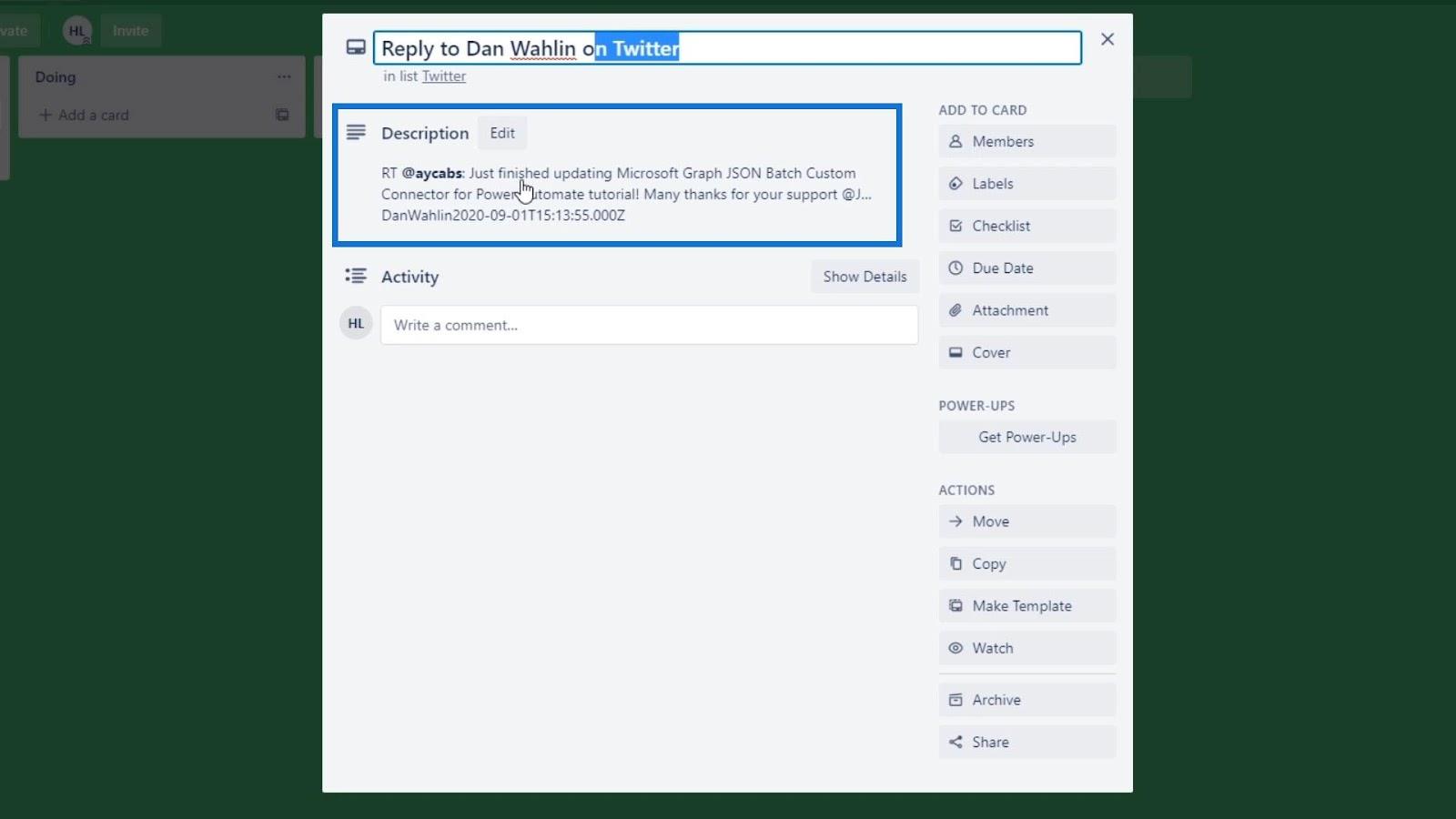
Task: Open Labels for the card
Action: 1027,184
